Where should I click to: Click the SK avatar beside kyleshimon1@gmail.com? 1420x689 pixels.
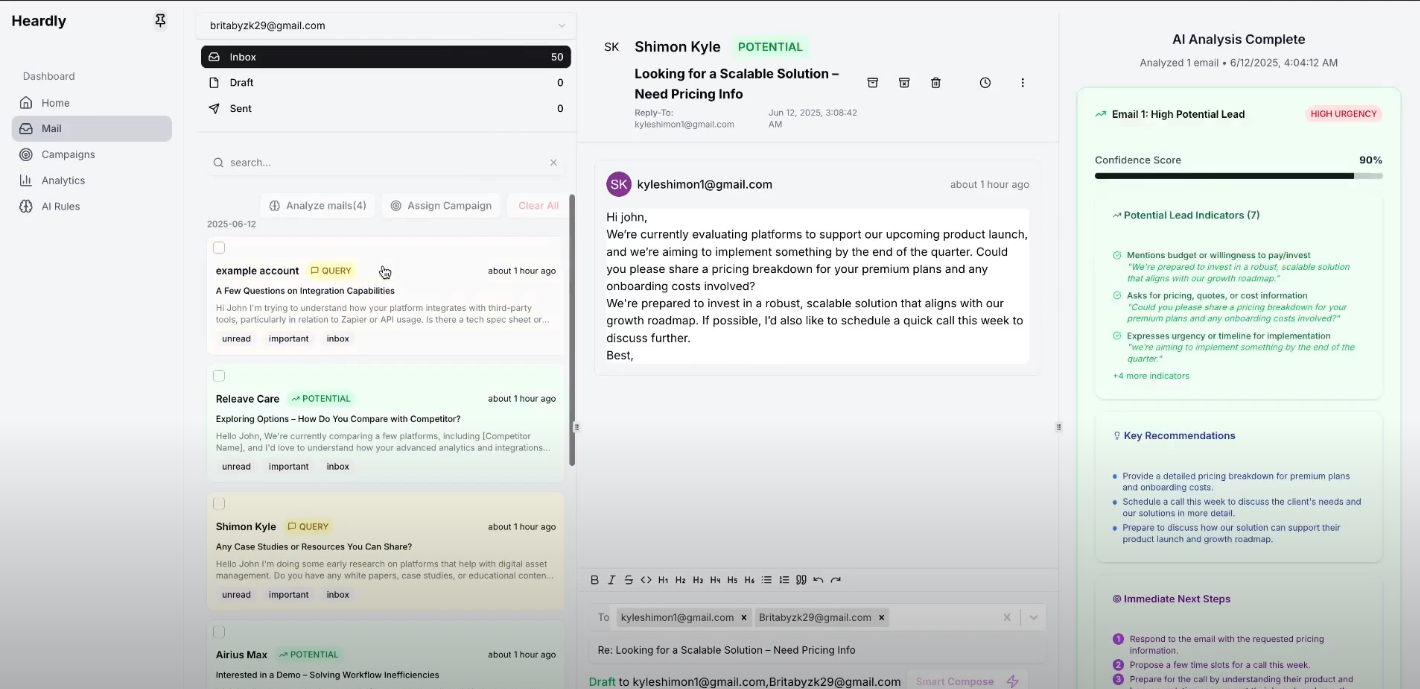point(619,184)
